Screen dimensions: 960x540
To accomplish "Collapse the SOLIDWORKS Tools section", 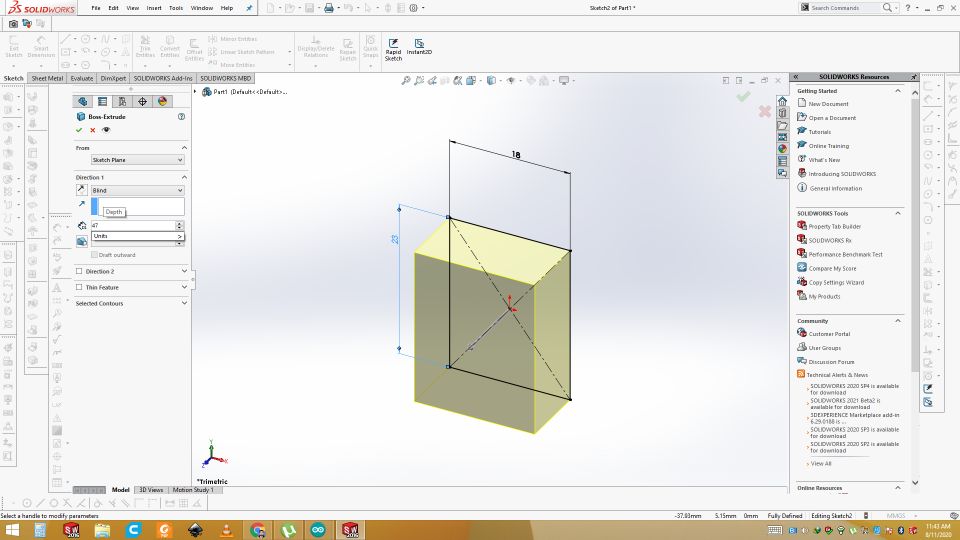I will [x=898, y=213].
